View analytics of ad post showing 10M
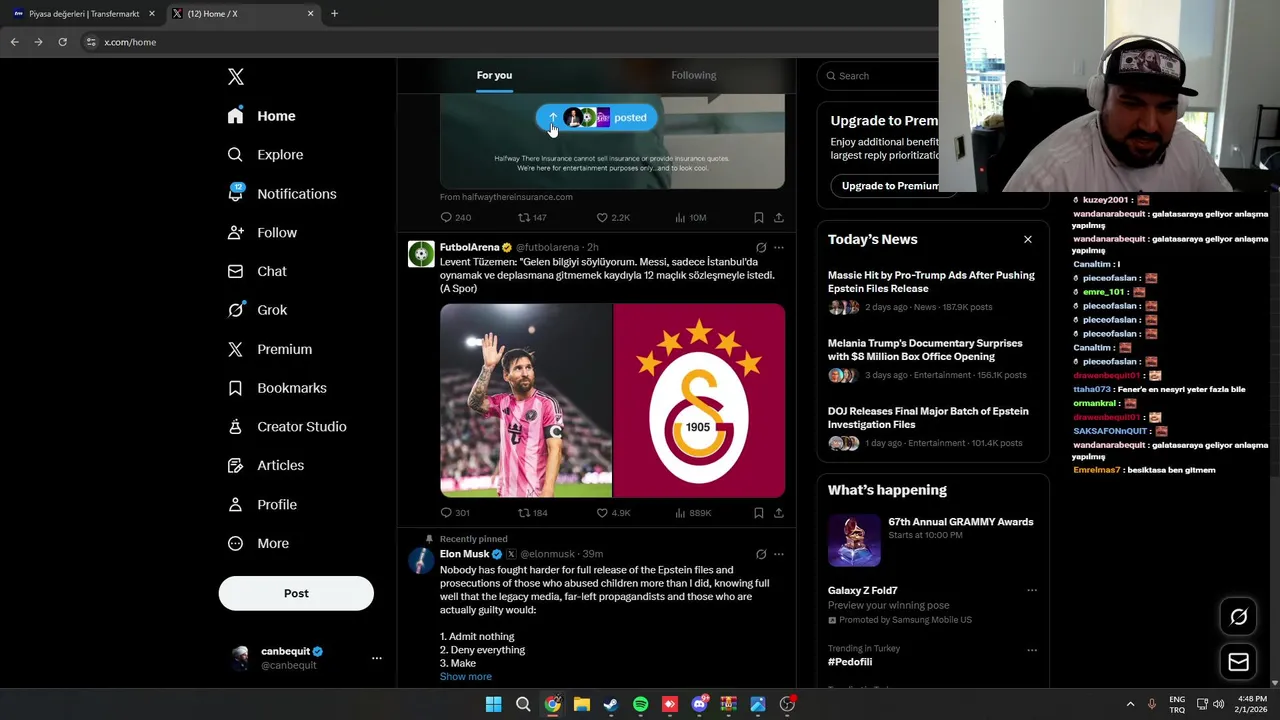 pos(690,218)
